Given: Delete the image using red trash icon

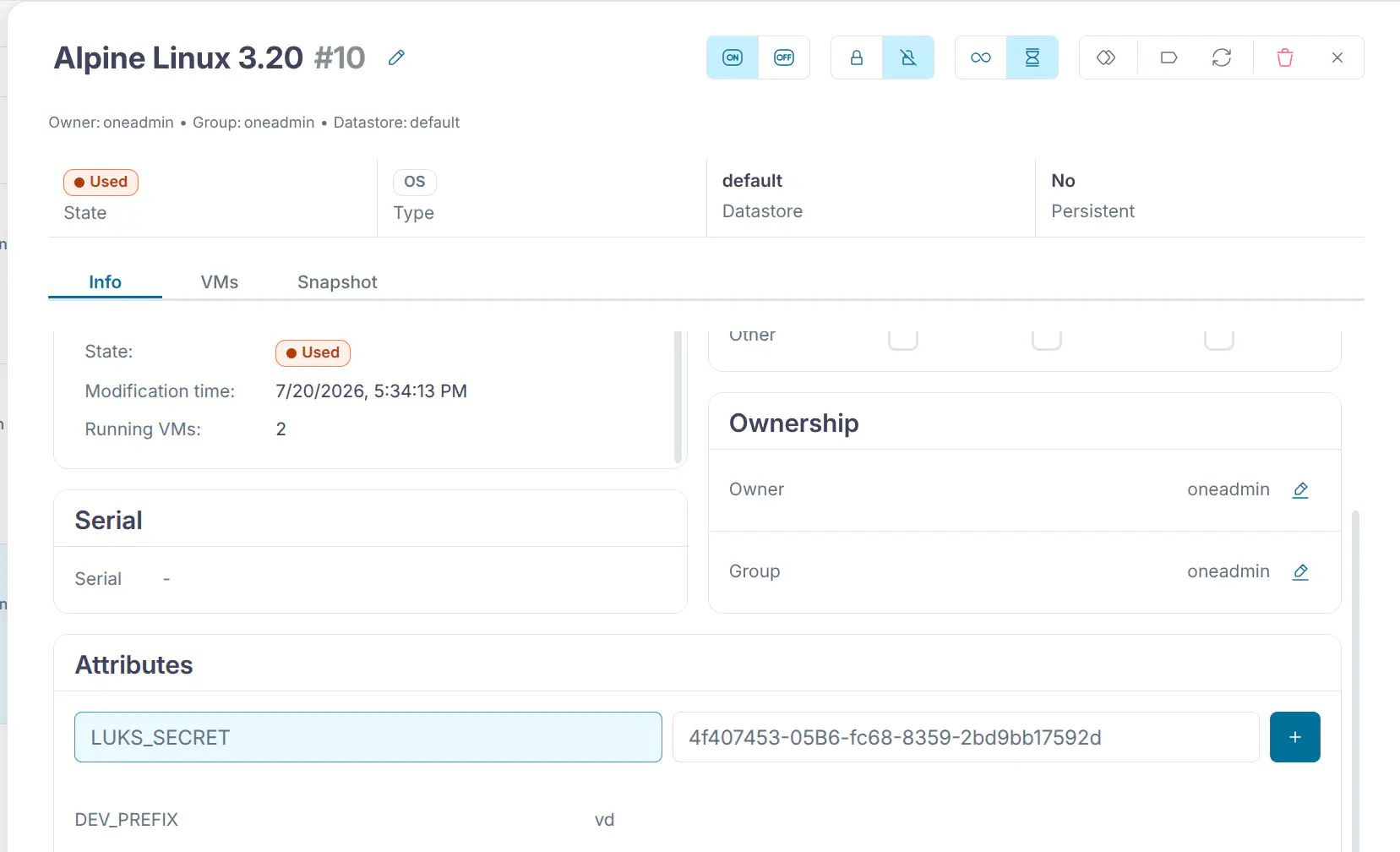Looking at the screenshot, I should click(1285, 57).
